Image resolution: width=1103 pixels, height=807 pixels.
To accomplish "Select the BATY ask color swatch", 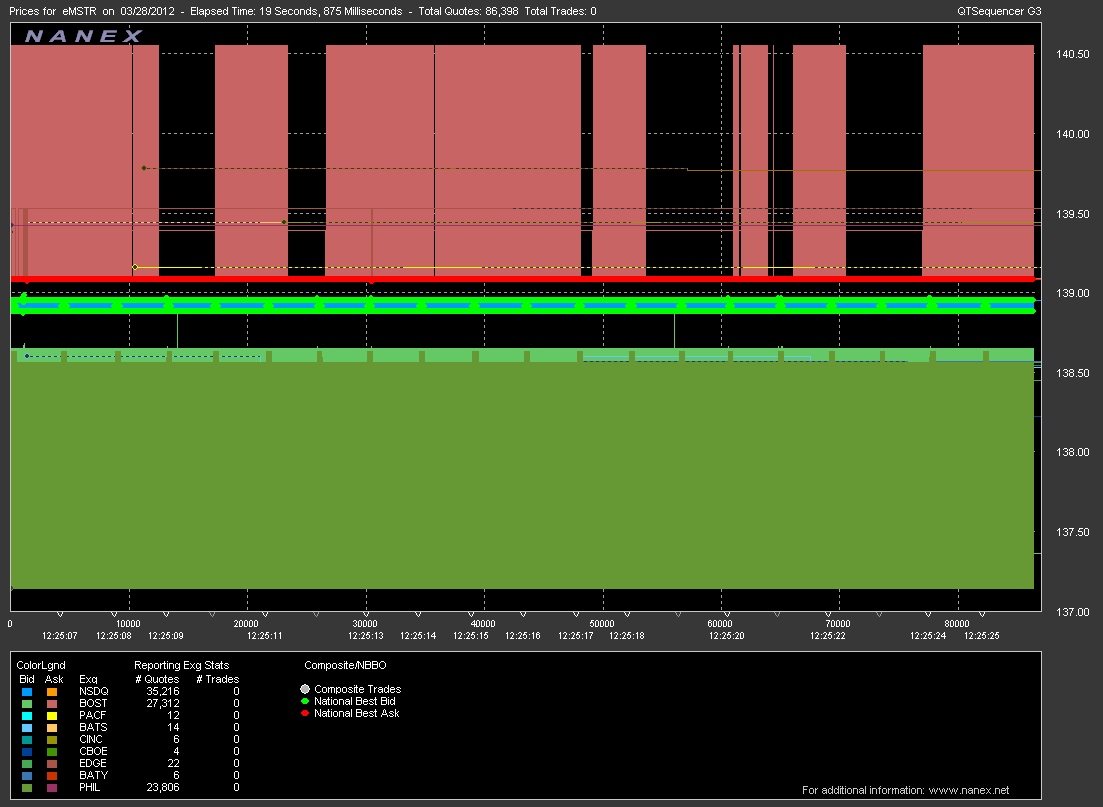I will [x=52, y=775].
